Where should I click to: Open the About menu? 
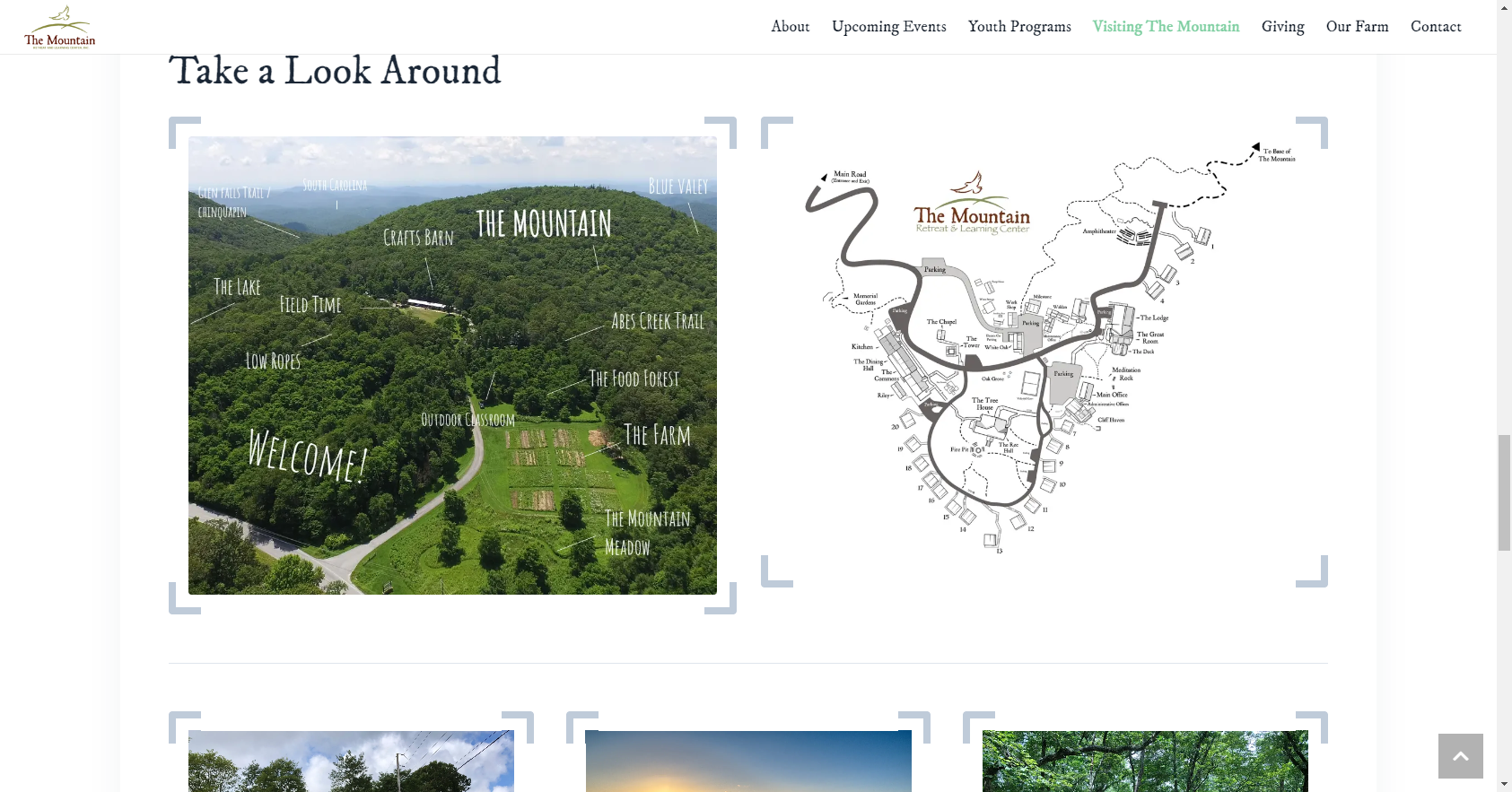coord(791,27)
